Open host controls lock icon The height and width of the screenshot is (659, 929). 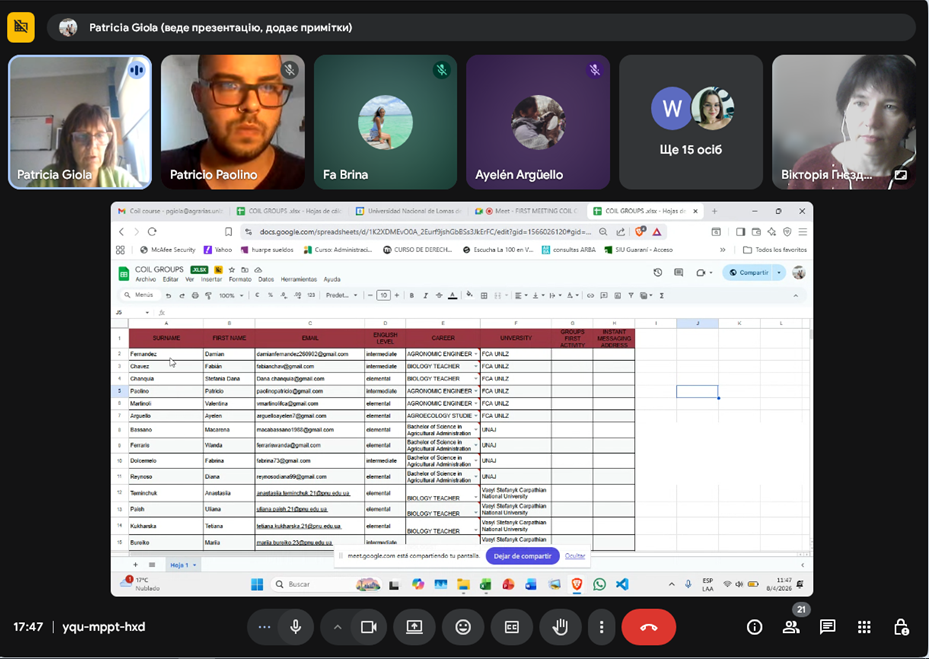pos(901,627)
